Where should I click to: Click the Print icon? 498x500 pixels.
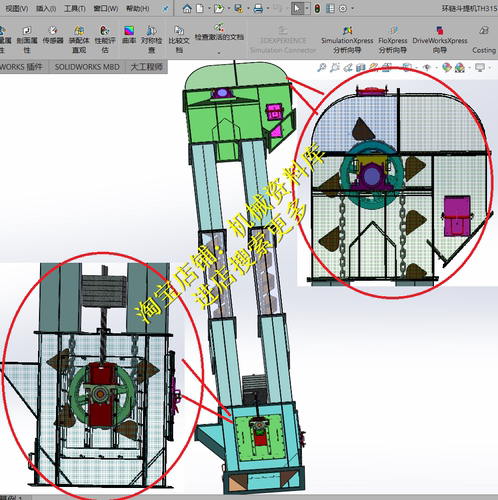coord(258,8)
